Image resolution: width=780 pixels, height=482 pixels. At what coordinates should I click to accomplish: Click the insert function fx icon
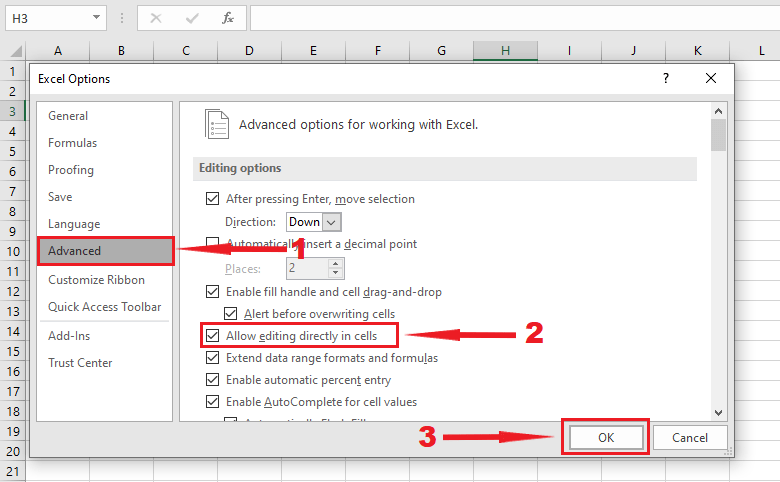[228, 18]
